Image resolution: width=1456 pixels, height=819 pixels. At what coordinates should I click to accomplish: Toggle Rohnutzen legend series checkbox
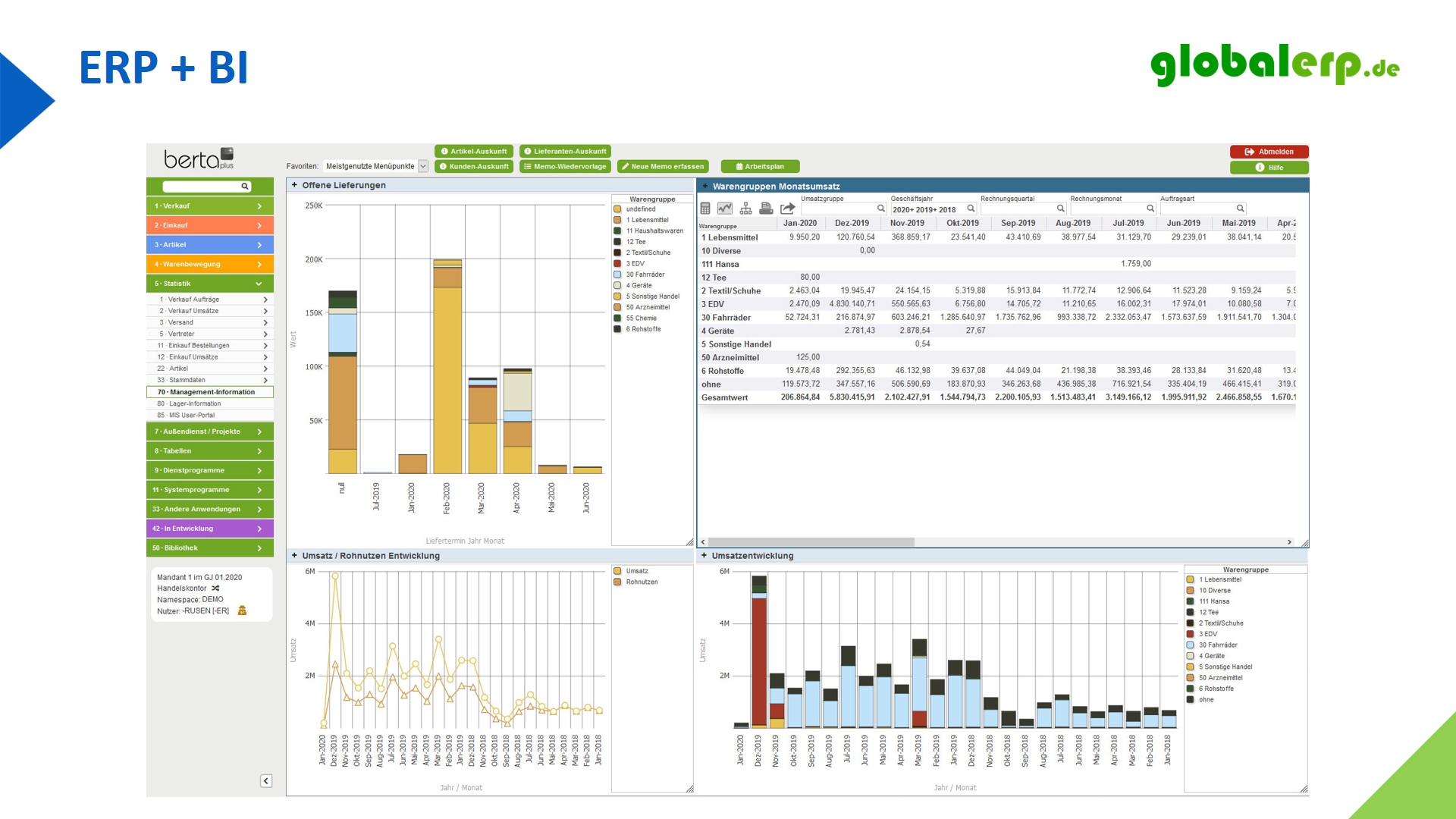(x=617, y=582)
